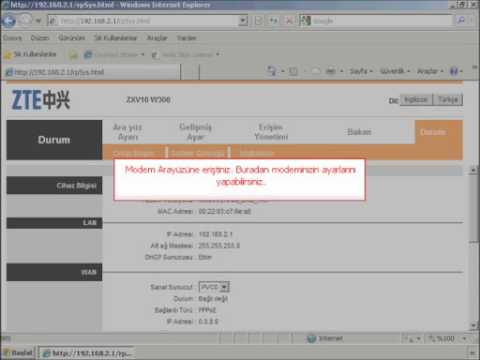Open the Dosya menu
Screen dimensions: 480x360
click(x=13, y=38)
